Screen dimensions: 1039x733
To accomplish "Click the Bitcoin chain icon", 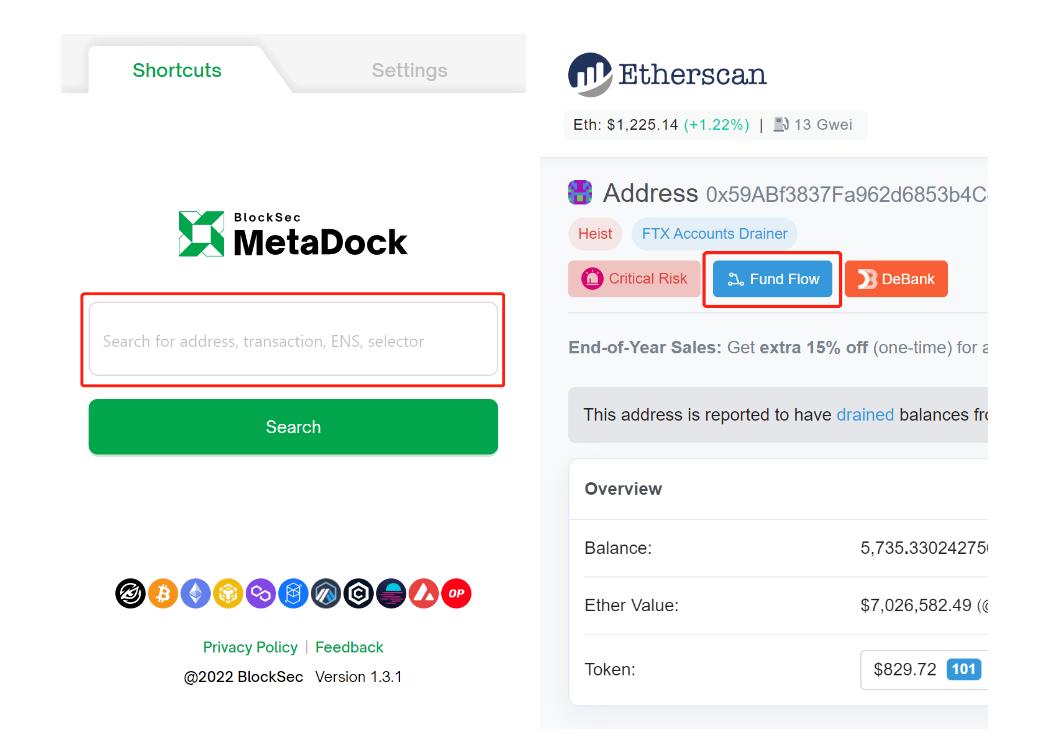I will pos(163,594).
